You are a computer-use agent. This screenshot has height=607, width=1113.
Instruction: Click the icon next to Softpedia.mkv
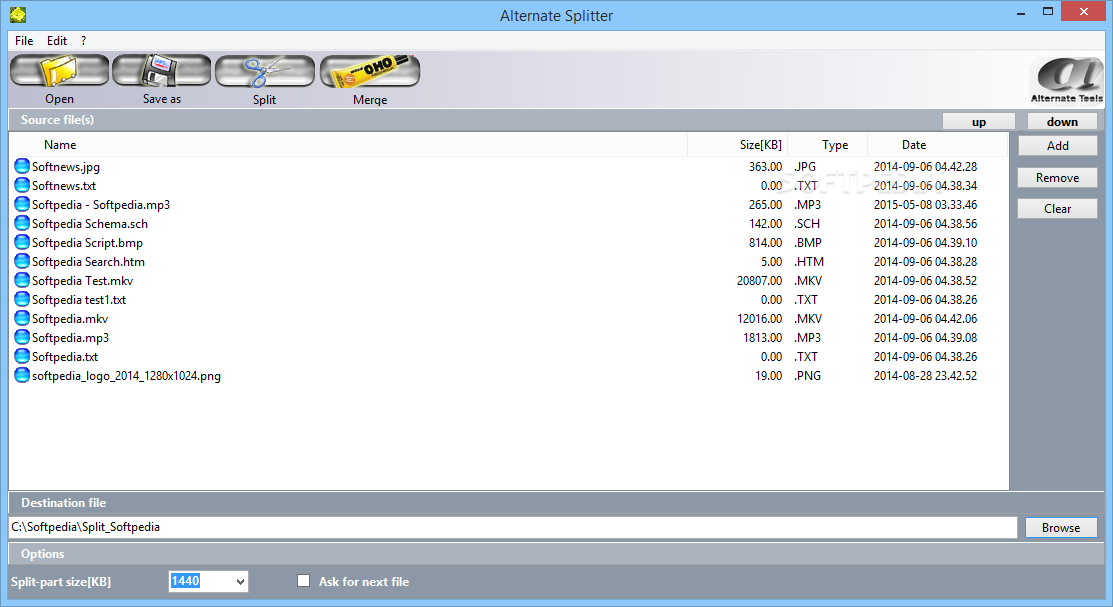tap(22, 319)
